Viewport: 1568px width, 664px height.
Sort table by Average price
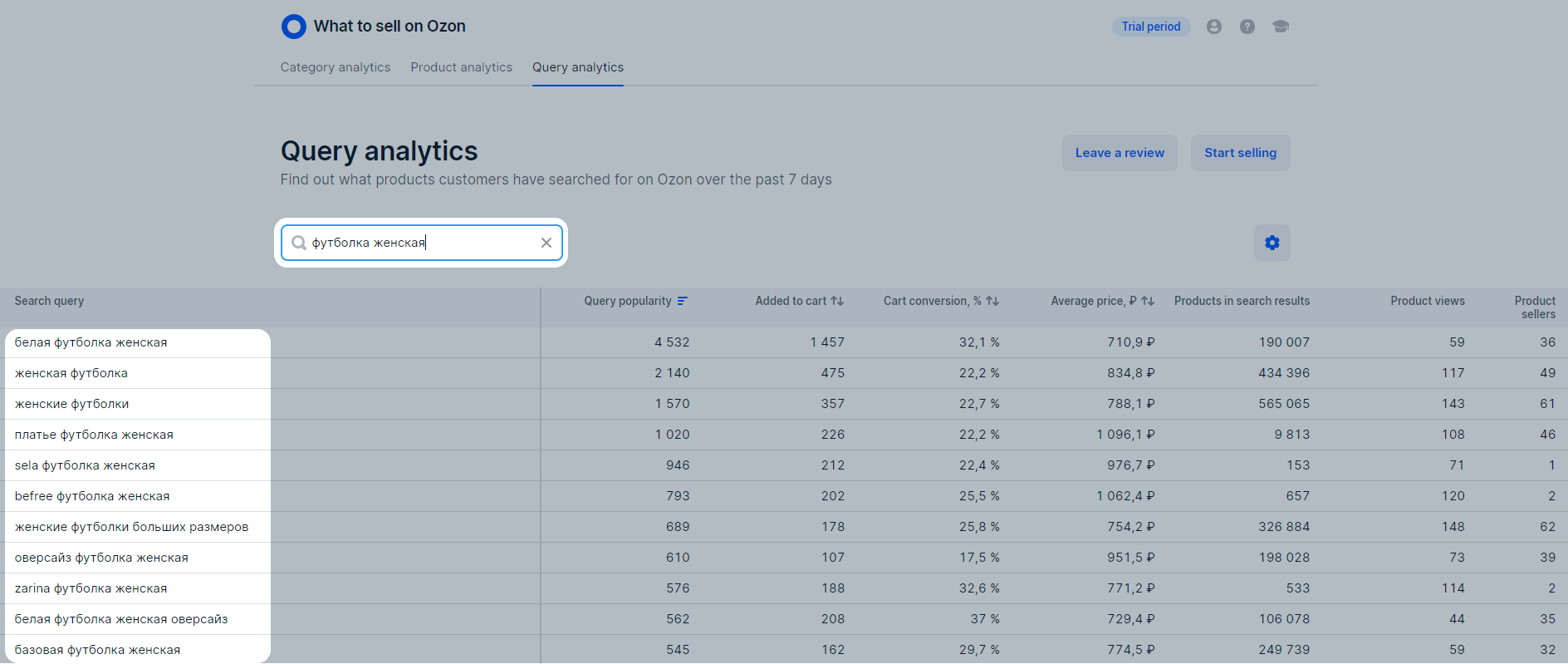pyautogui.click(x=1148, y=301)
